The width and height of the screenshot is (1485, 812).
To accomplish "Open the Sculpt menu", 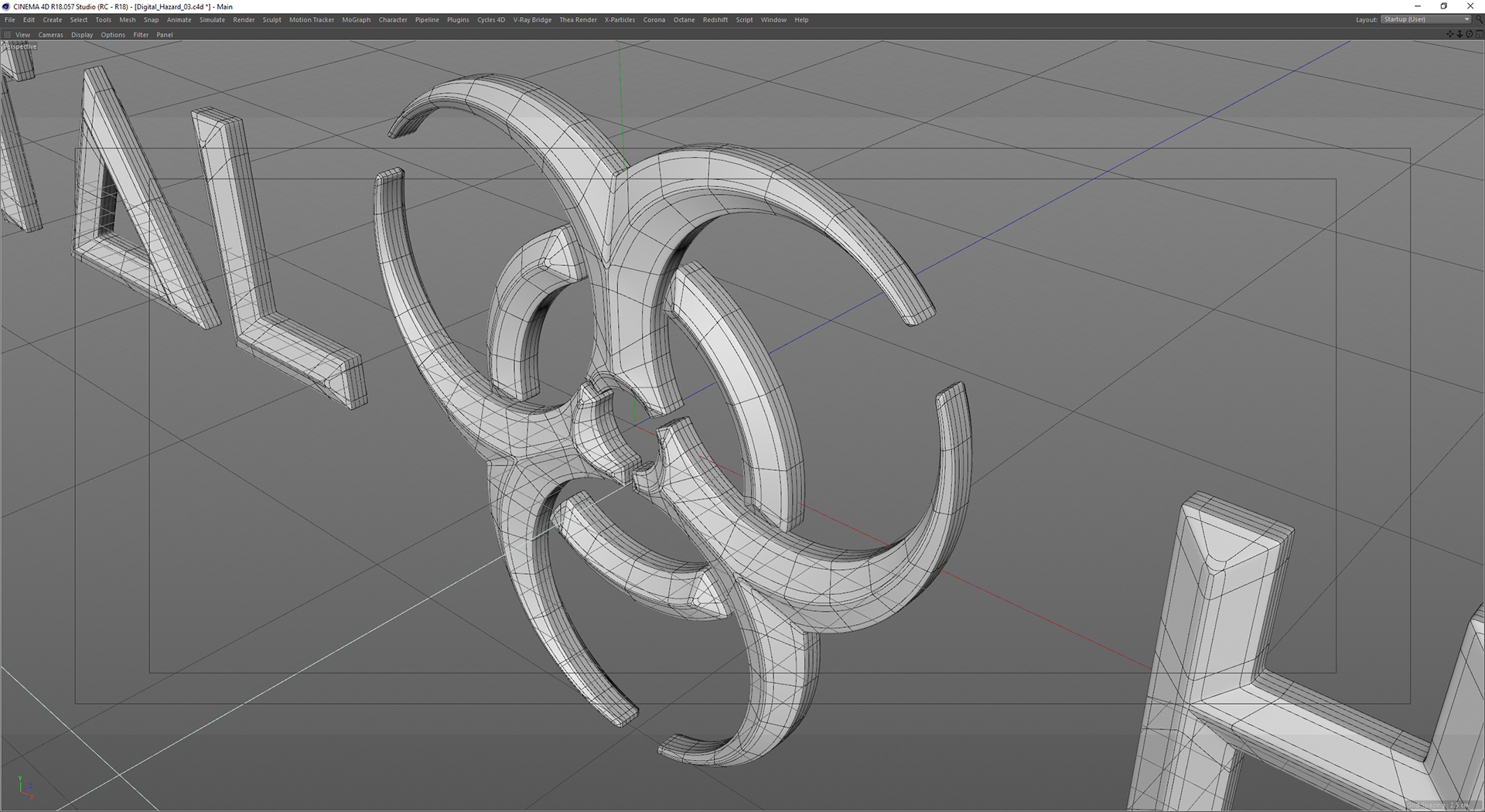I will pyautogui.click(x=272, y=20).
